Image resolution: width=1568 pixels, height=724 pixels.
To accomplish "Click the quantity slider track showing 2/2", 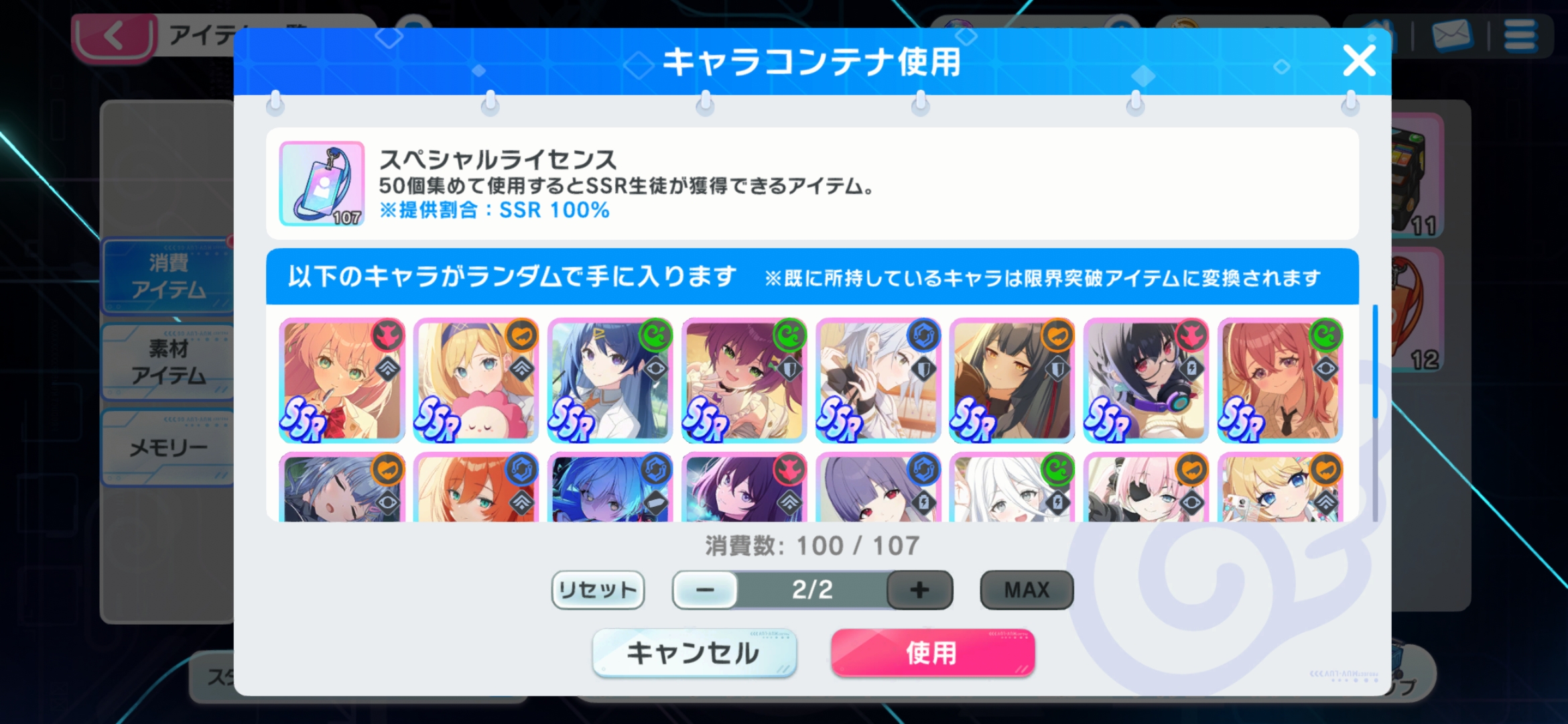I will (812, 590).
